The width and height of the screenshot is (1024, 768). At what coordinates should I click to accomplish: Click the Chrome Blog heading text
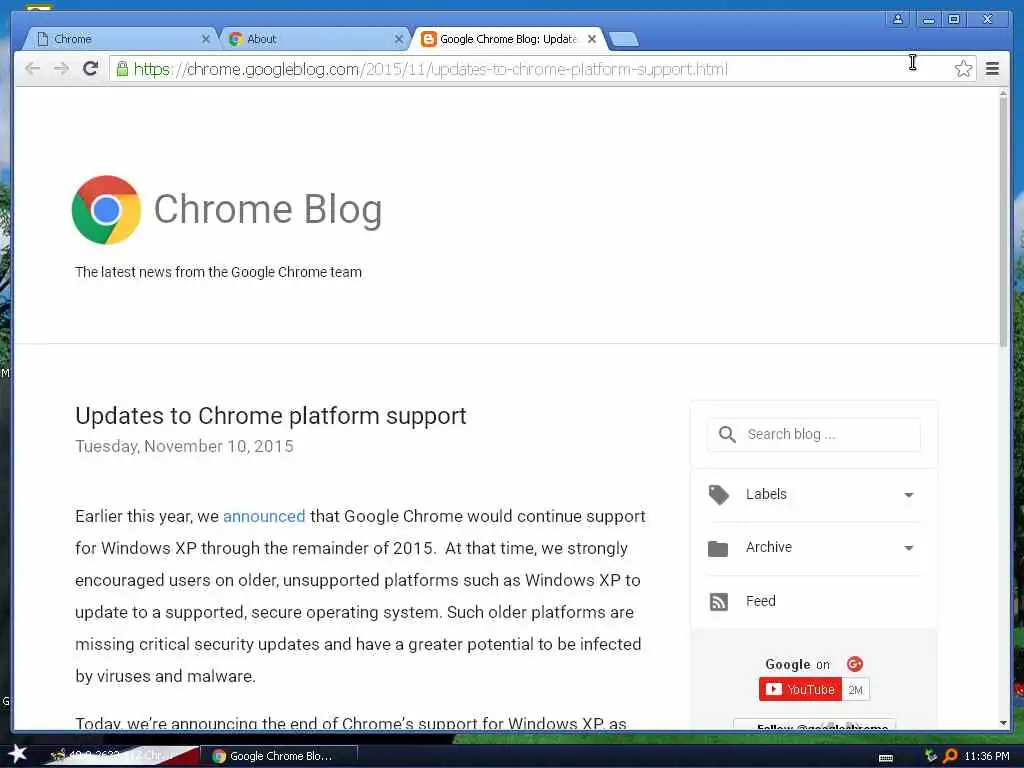(x=268, y=210)
